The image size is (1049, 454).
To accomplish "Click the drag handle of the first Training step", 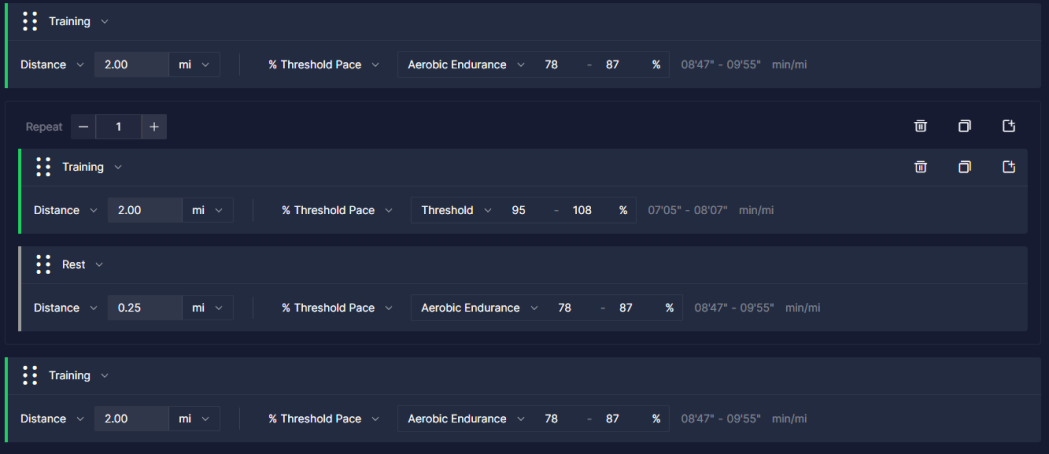I will click(x=30, y=21).
